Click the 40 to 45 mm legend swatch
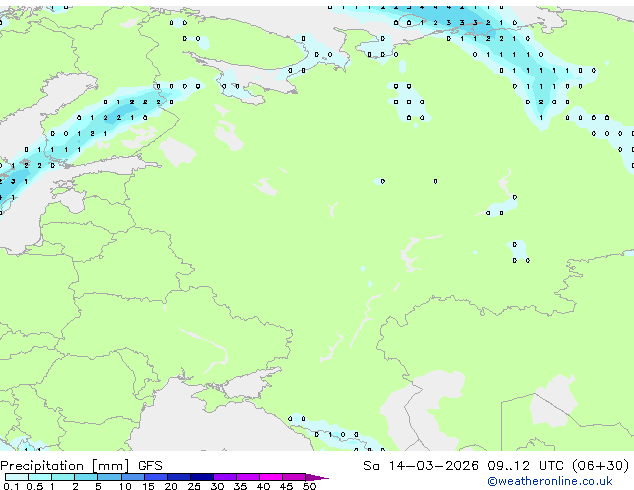 point(271,477)
